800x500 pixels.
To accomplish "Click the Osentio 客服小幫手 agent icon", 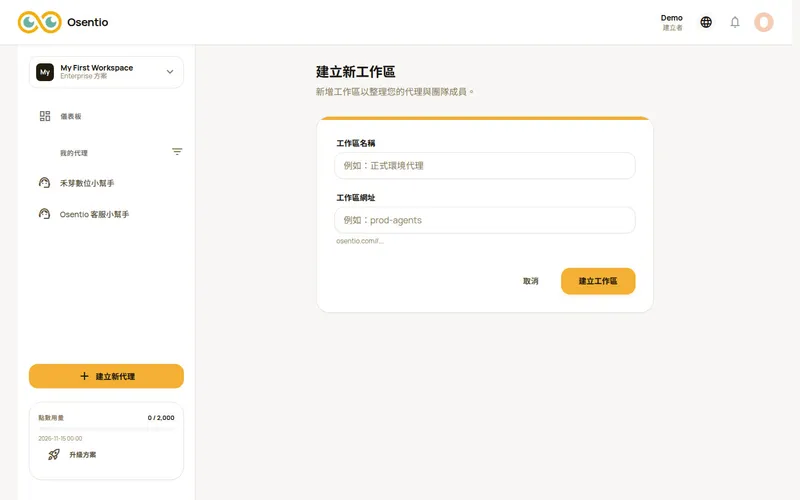I will coord(44,214).
